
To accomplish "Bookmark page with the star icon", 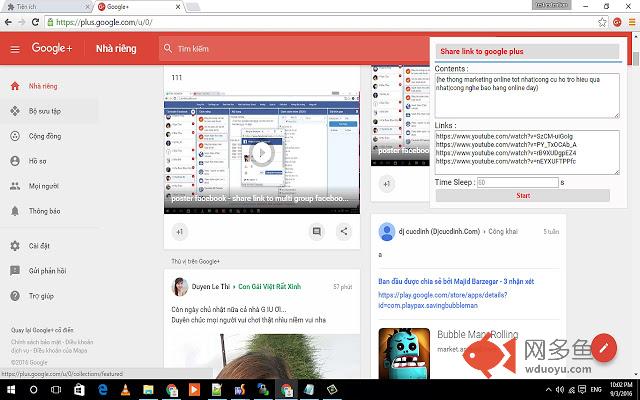I will 602,22.
